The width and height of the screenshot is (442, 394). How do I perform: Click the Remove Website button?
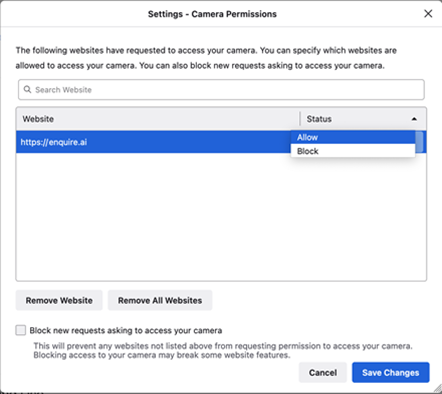[x=59, y=300]
